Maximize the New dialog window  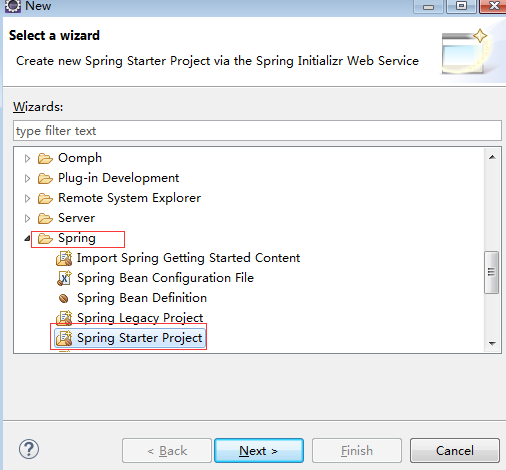461,7
